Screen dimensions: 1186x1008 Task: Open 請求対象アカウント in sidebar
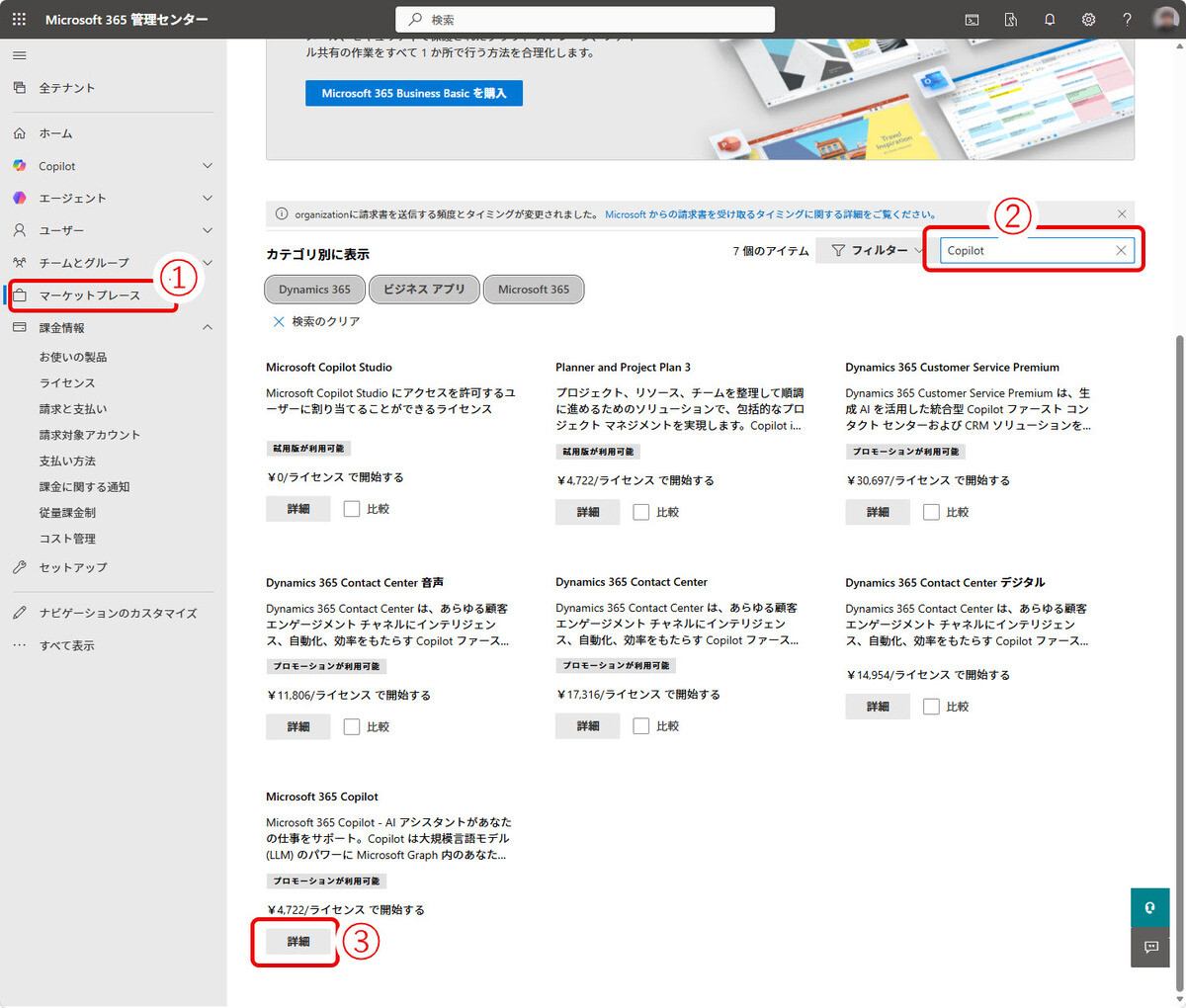(90, 435)
